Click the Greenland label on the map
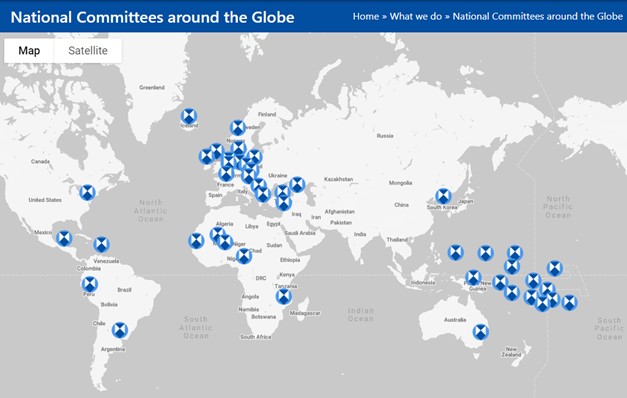627x398 pixels. coord(152,87)
